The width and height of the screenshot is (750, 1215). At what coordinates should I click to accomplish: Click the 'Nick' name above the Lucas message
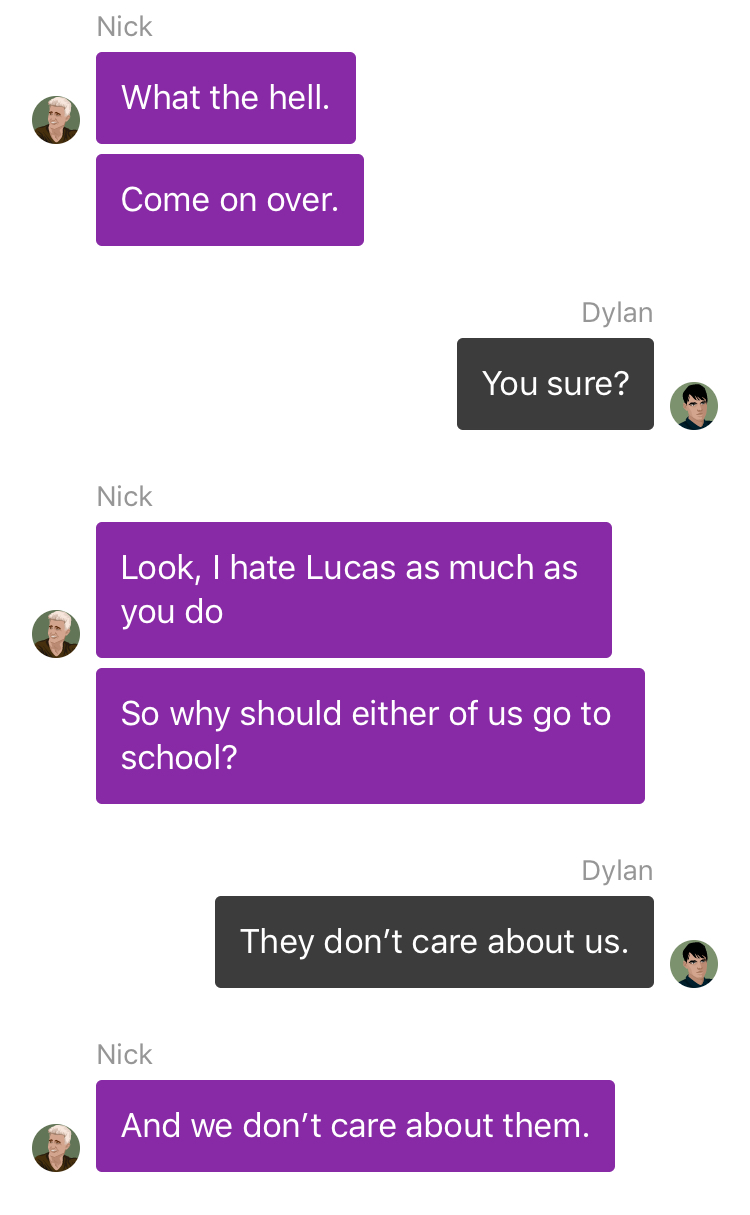[125, 497]
